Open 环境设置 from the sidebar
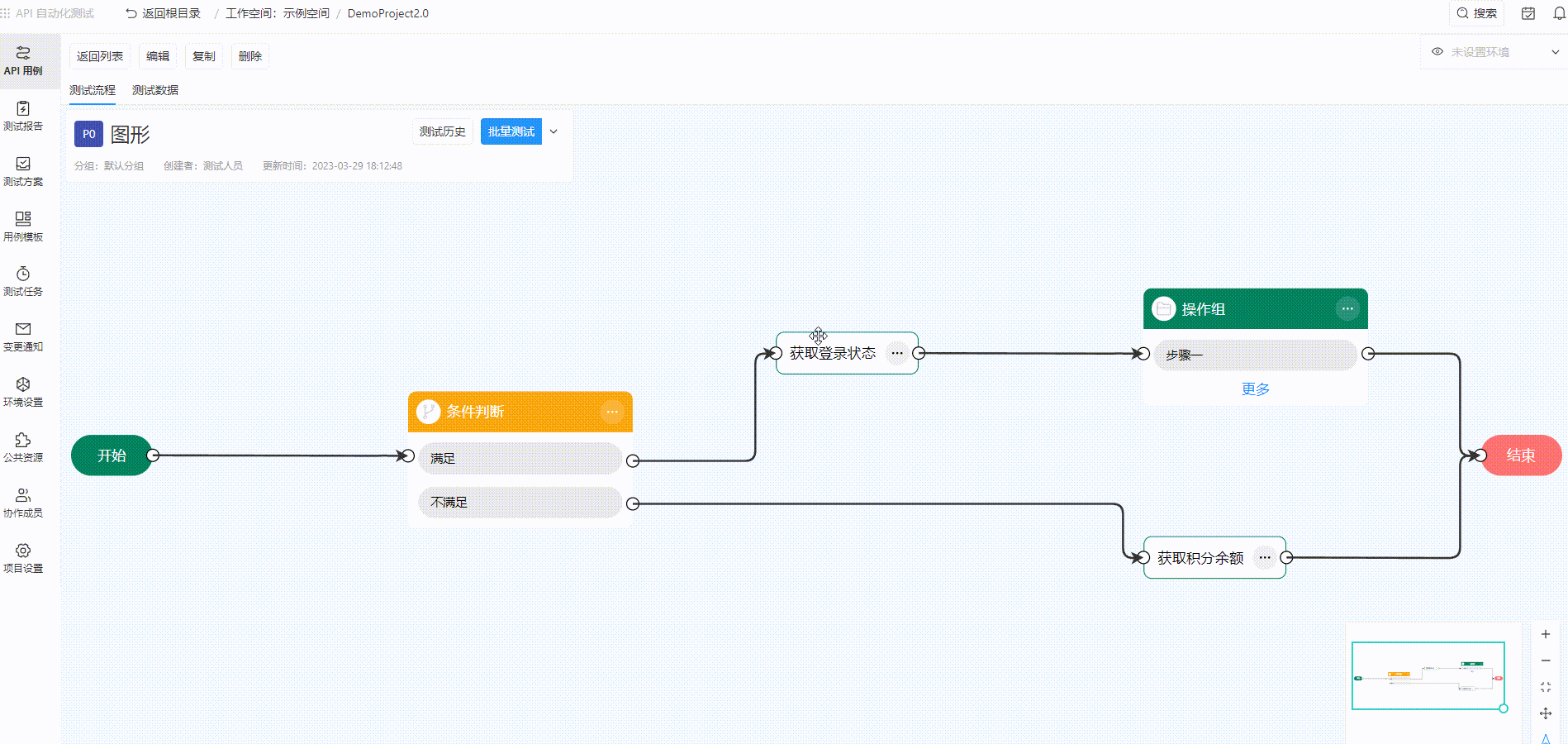 coord(23,392)
